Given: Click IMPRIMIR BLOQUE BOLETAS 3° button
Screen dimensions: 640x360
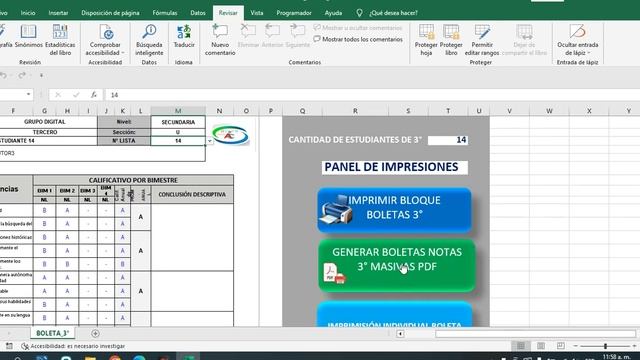Looking at the screenshot, I should (x=394, y=210).
